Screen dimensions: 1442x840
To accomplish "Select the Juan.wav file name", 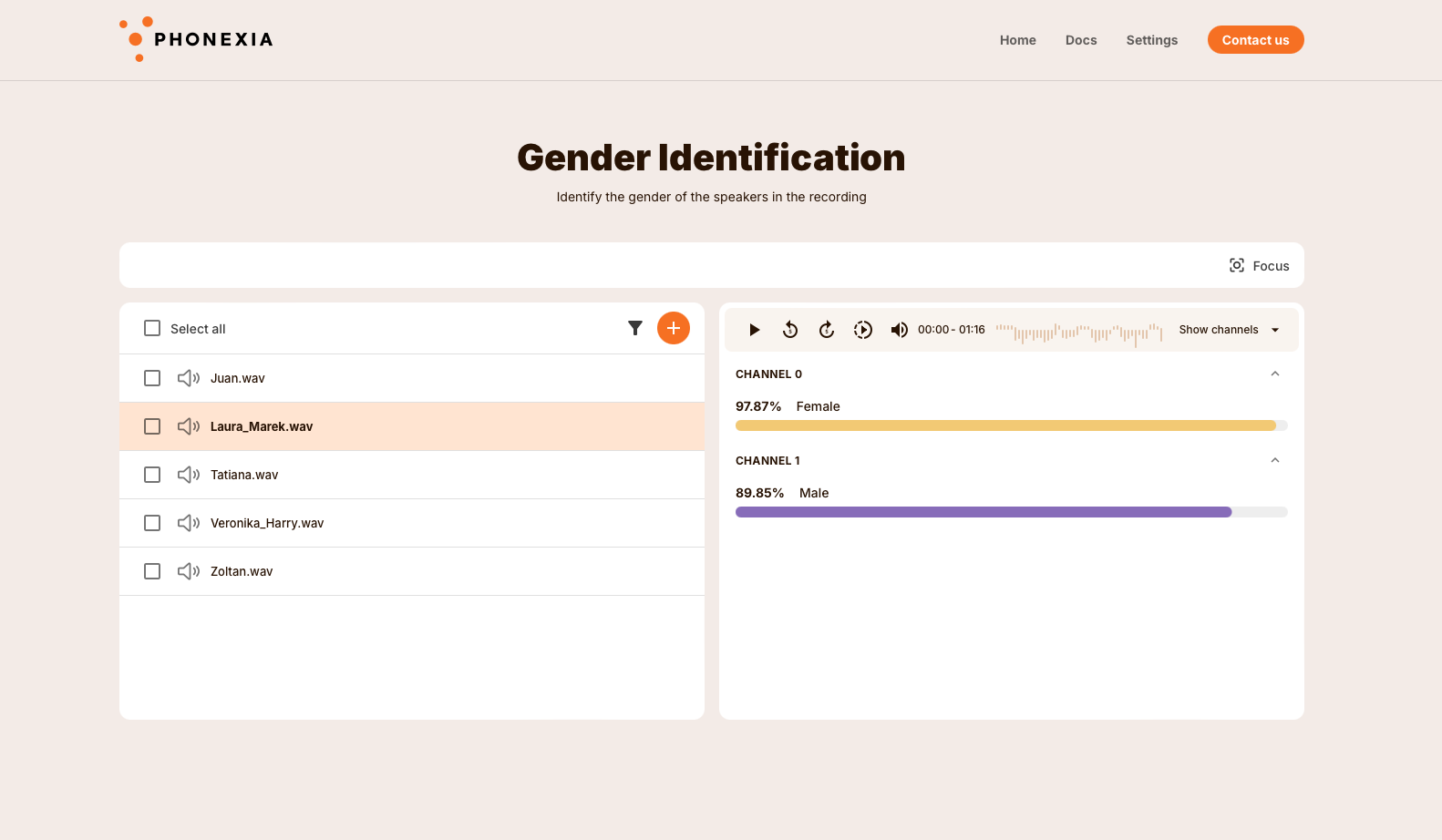I will click(238, 378).
